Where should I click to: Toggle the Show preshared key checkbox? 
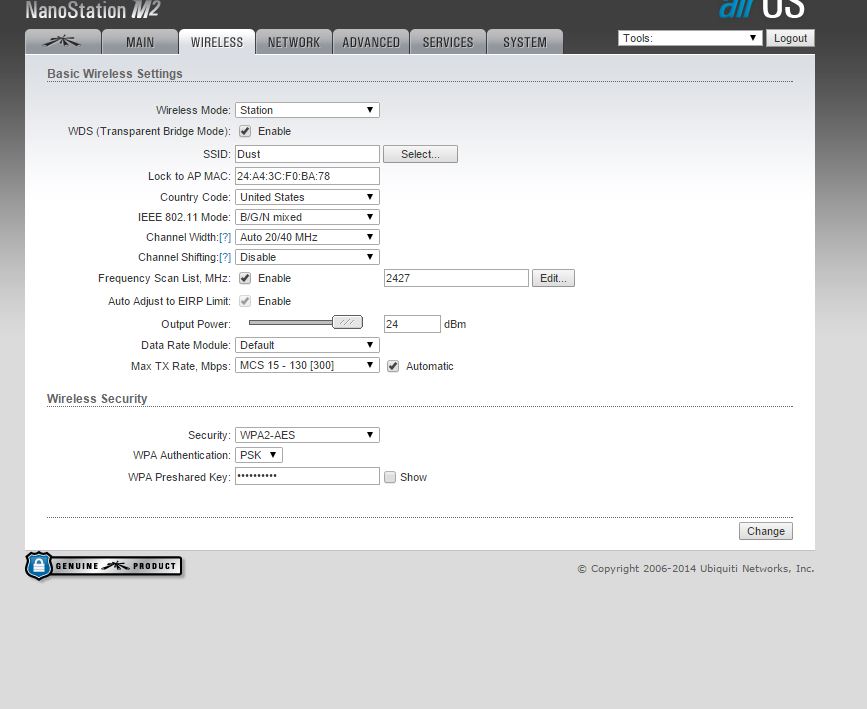point(390,477)
